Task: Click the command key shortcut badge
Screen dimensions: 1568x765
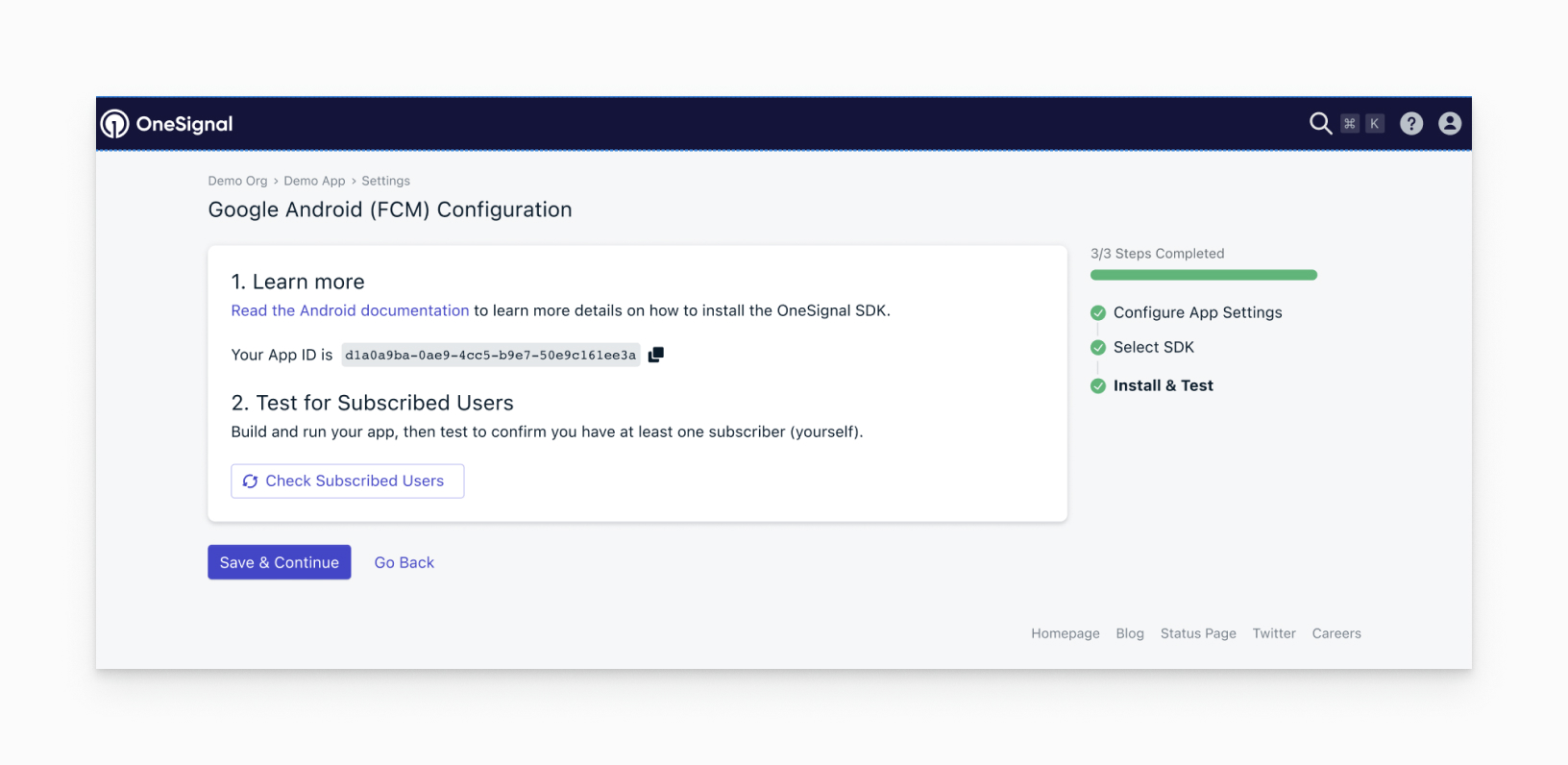Action: coord(1350,123)
